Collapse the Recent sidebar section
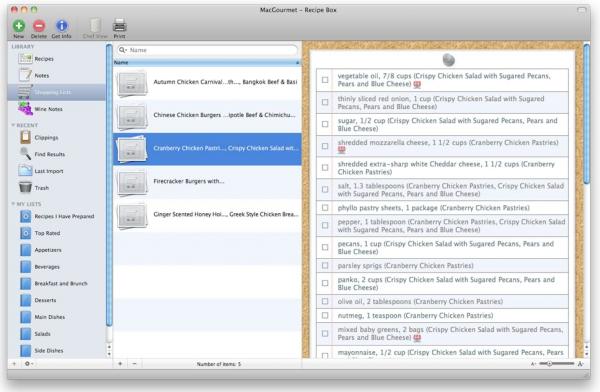Screen dimensions: 600x392 [13, 125]
